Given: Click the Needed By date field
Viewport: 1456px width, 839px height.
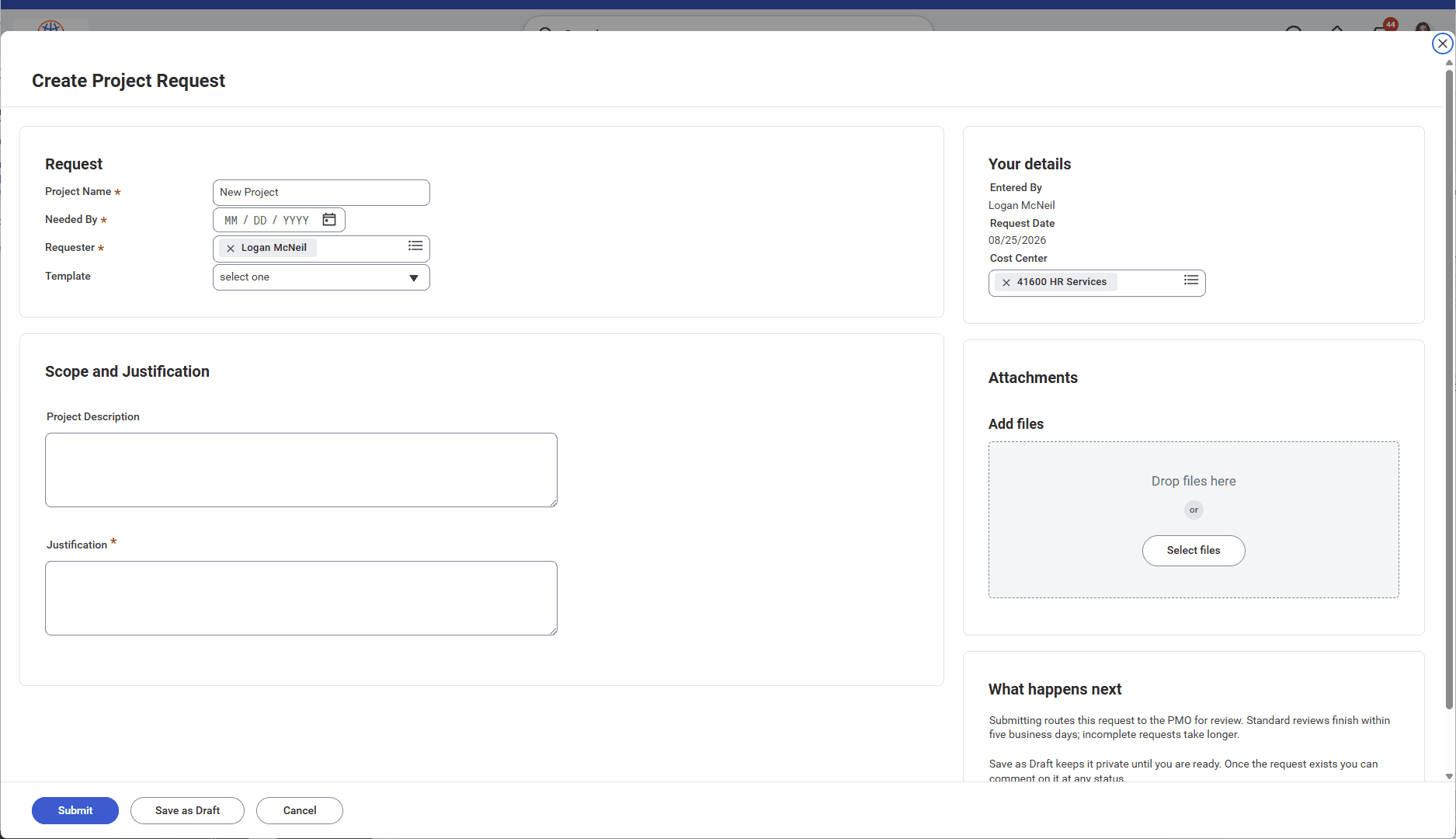Looking at the screenshot, I should (x=279, y=220).
